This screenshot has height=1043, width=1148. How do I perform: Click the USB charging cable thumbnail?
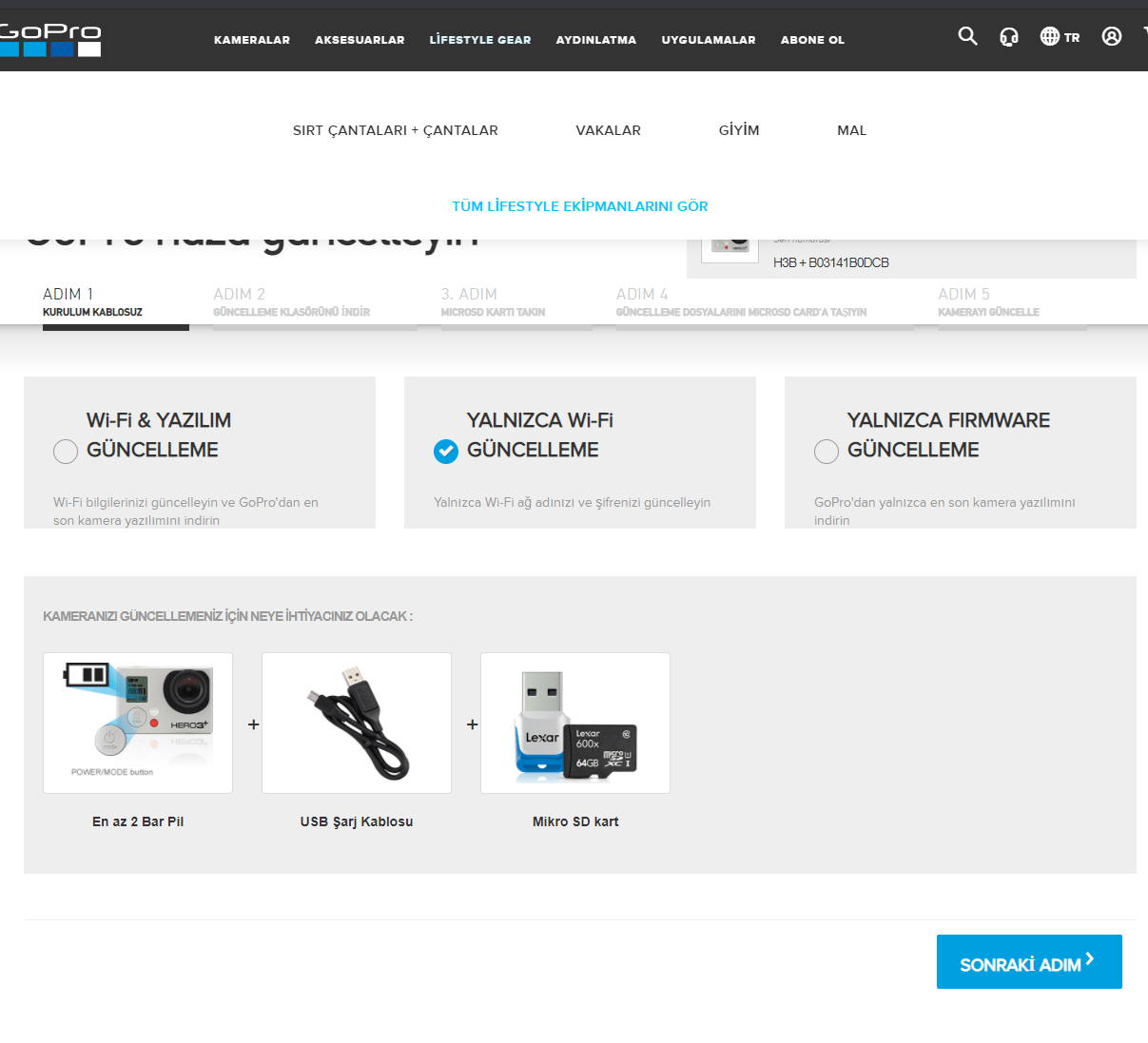click(x=357, y=723)
